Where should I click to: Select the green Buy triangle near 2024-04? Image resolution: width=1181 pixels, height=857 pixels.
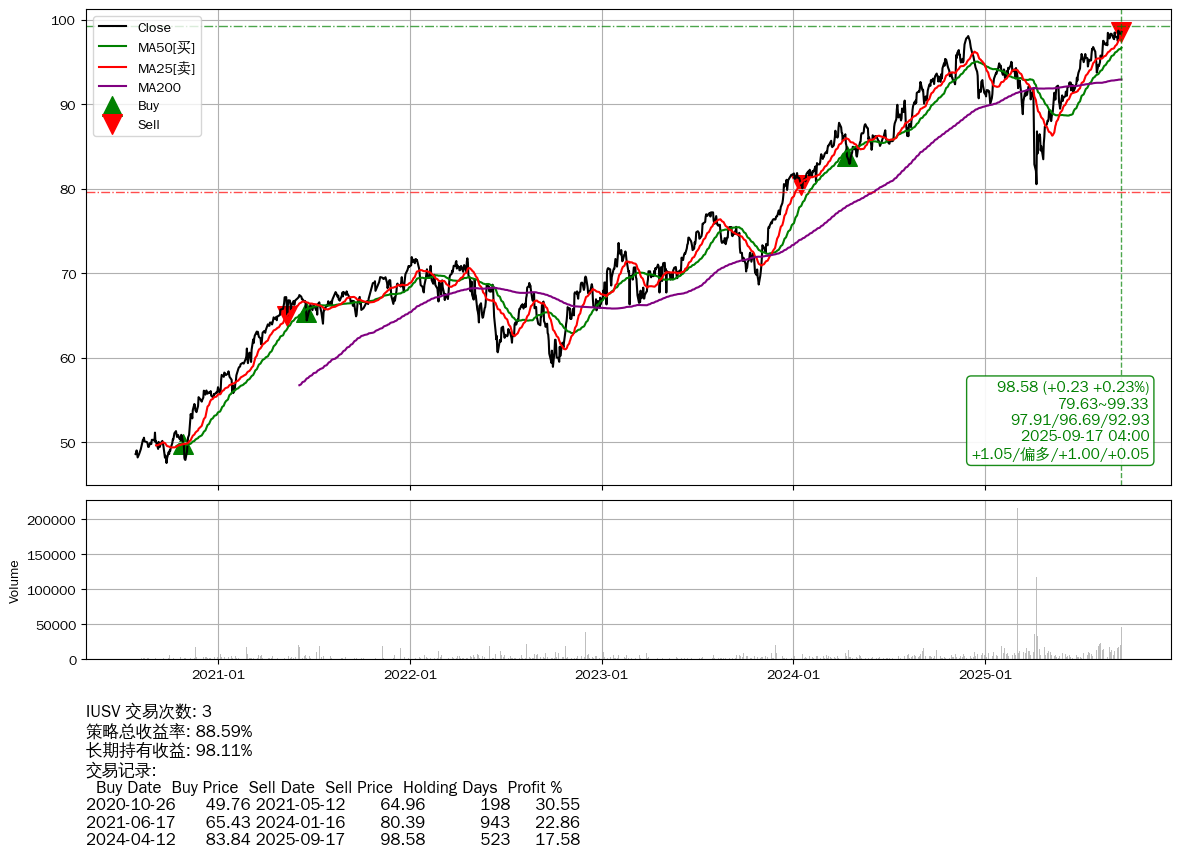tap(847, 156)
